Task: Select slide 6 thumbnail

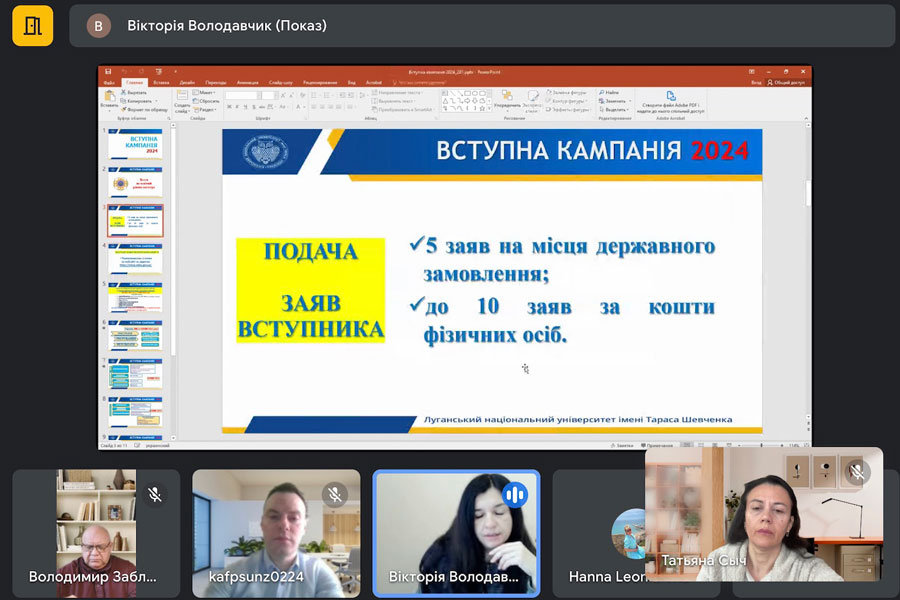Action: coord(135,336)
